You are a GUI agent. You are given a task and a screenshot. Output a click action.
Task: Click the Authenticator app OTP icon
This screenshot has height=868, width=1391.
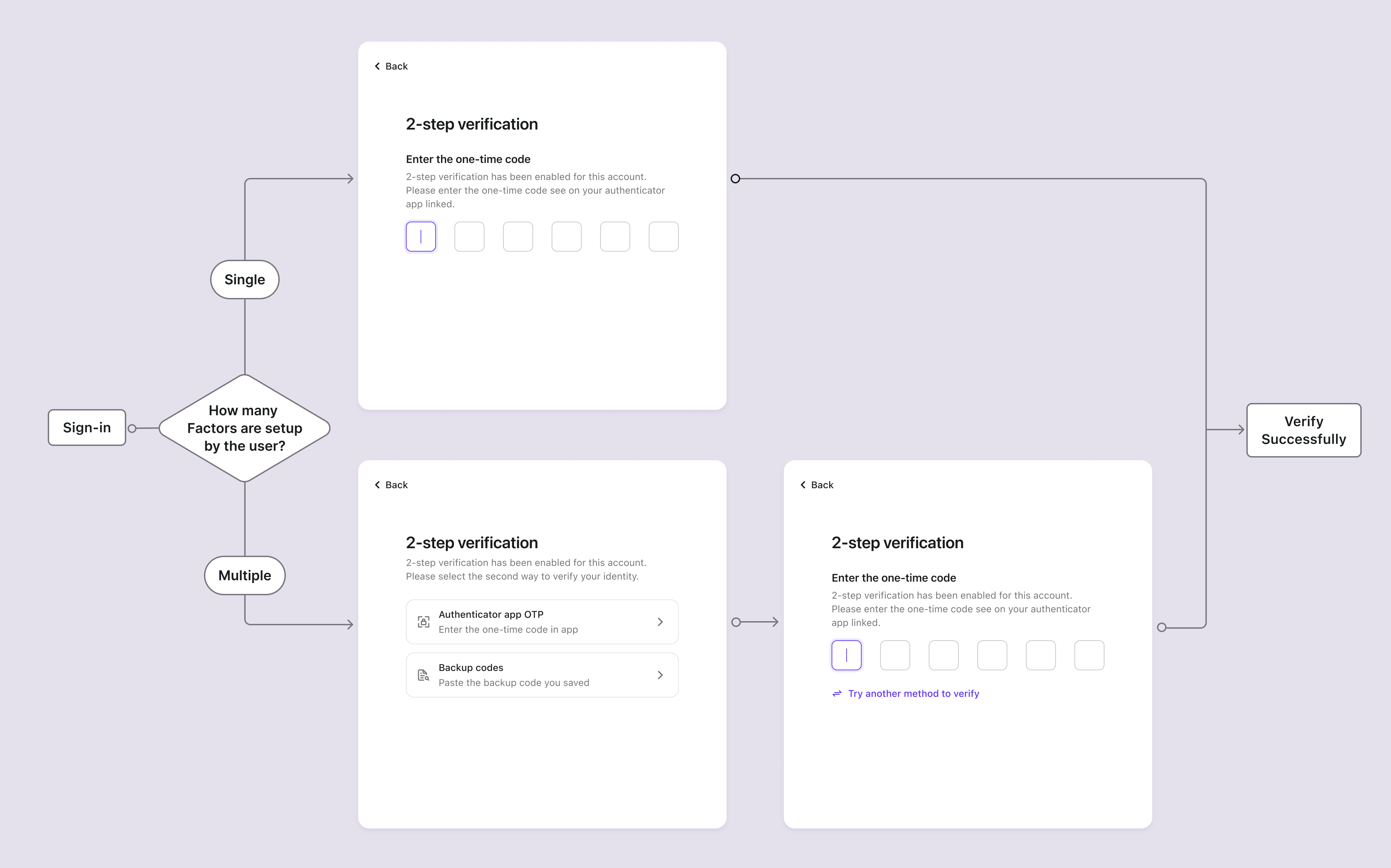tap(424, 621)
